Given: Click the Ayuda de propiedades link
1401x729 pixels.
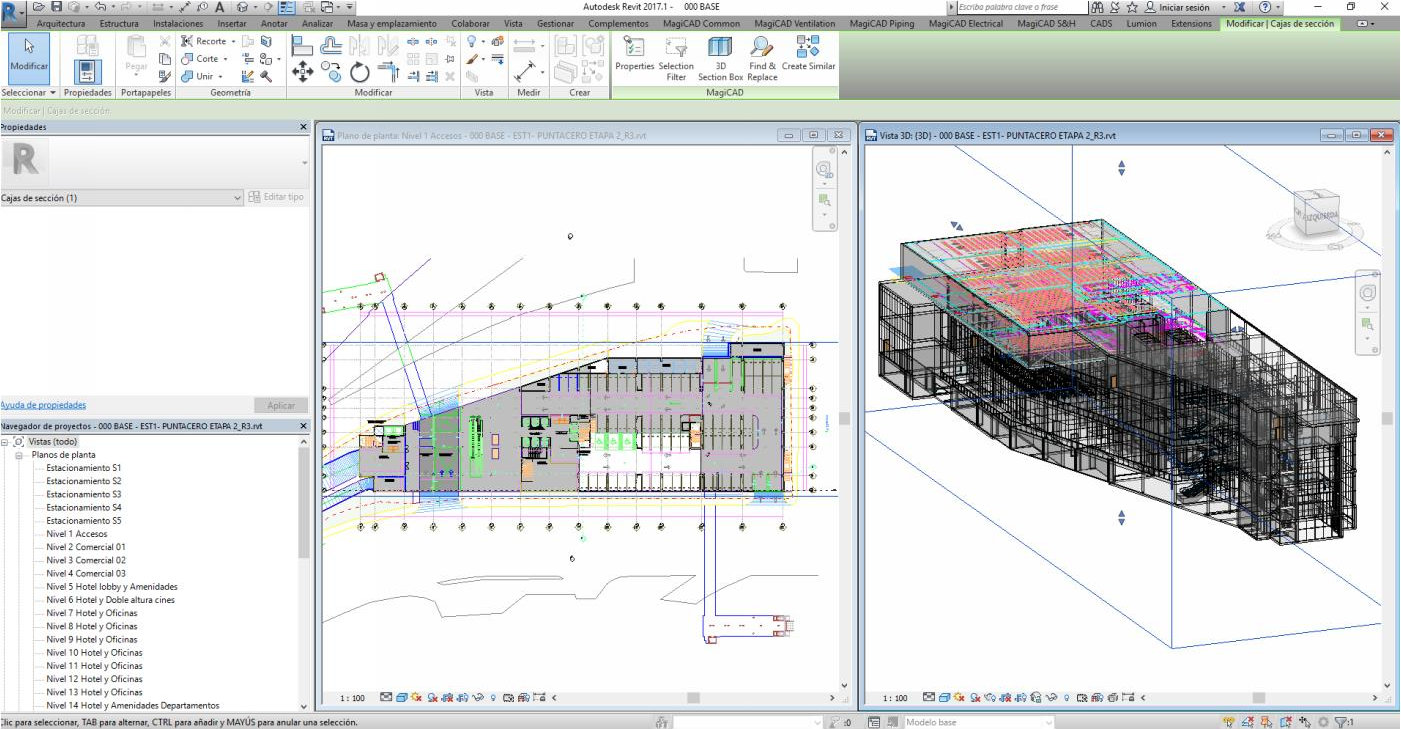Looking at the screenshot, I should (43, 405).
